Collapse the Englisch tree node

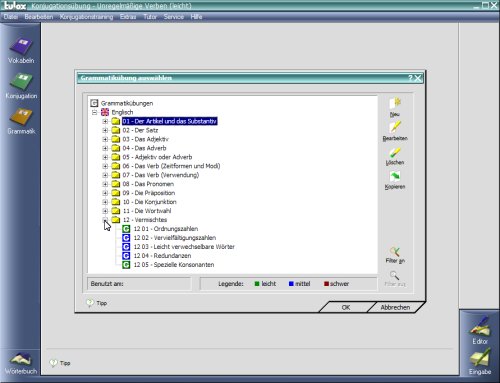click(94, 112)
